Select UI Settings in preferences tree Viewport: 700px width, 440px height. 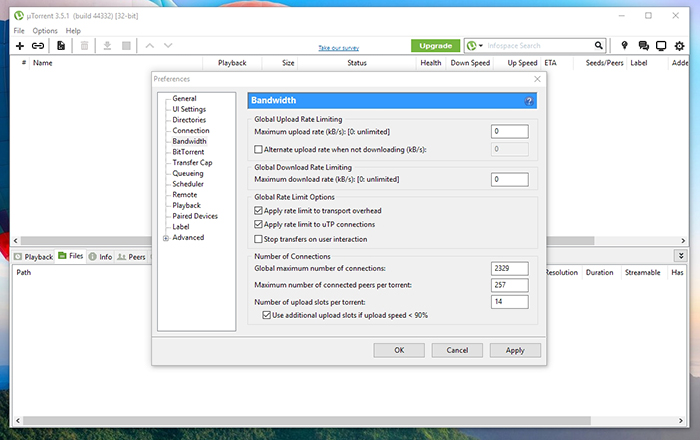pos(189,109)
